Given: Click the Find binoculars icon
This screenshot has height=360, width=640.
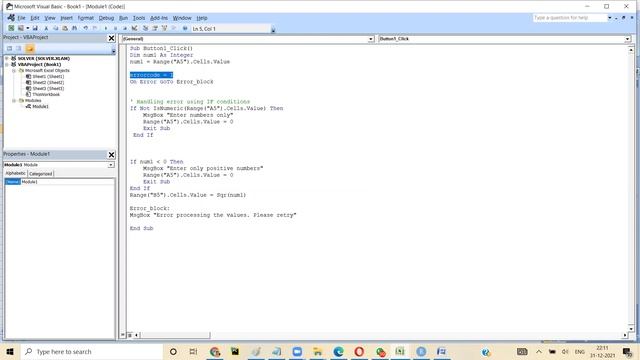Looking at the screenshot, I should (x=74, y=28).
